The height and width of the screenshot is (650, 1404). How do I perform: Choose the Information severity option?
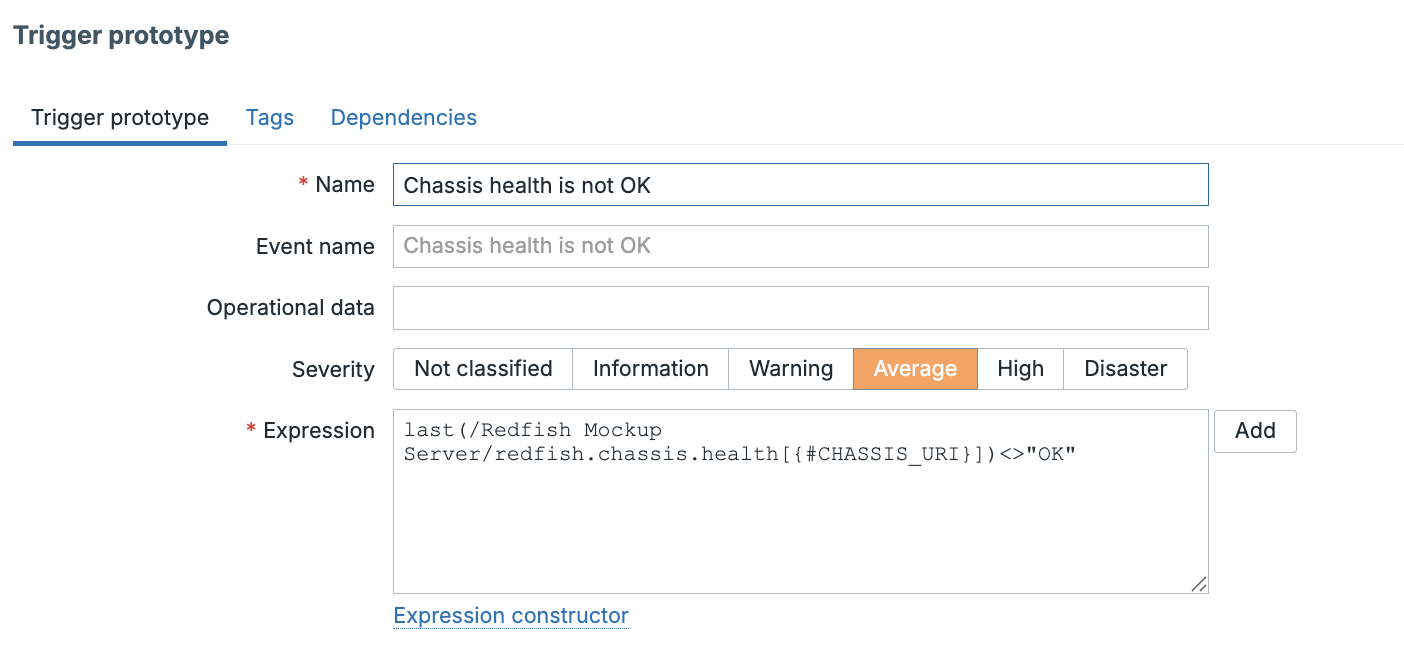click(x=650, y=369)
